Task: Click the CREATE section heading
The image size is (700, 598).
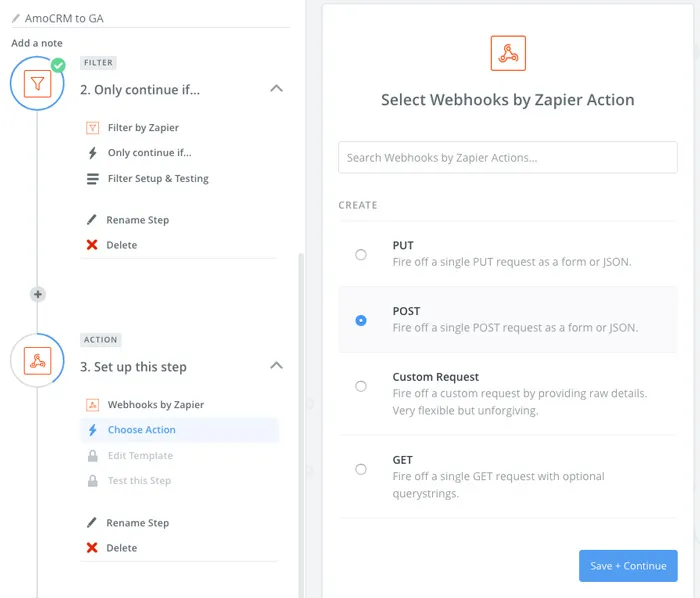Action: coord(358,205)
